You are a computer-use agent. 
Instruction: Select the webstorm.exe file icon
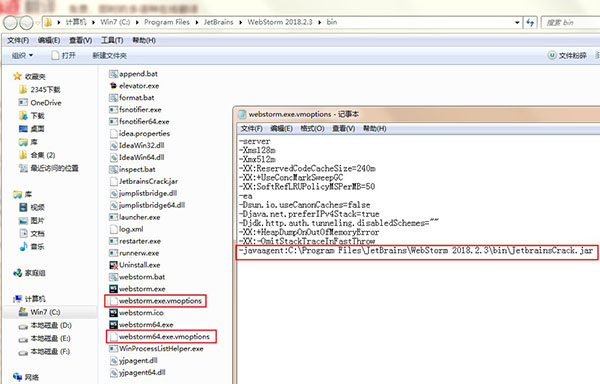pos(113,289)
